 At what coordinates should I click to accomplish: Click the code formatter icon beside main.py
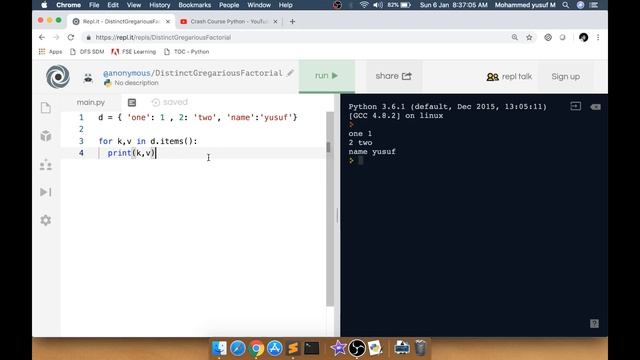click(131, 102)
